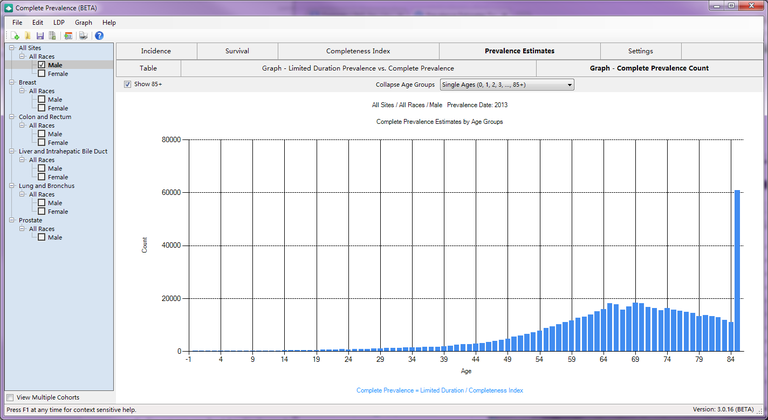Check Female under All Sites
768x420 pixels.
(42, 73)
